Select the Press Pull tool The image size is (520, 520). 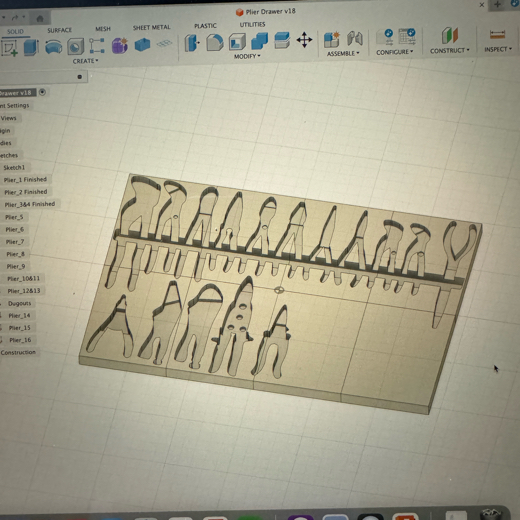(192, 43)
